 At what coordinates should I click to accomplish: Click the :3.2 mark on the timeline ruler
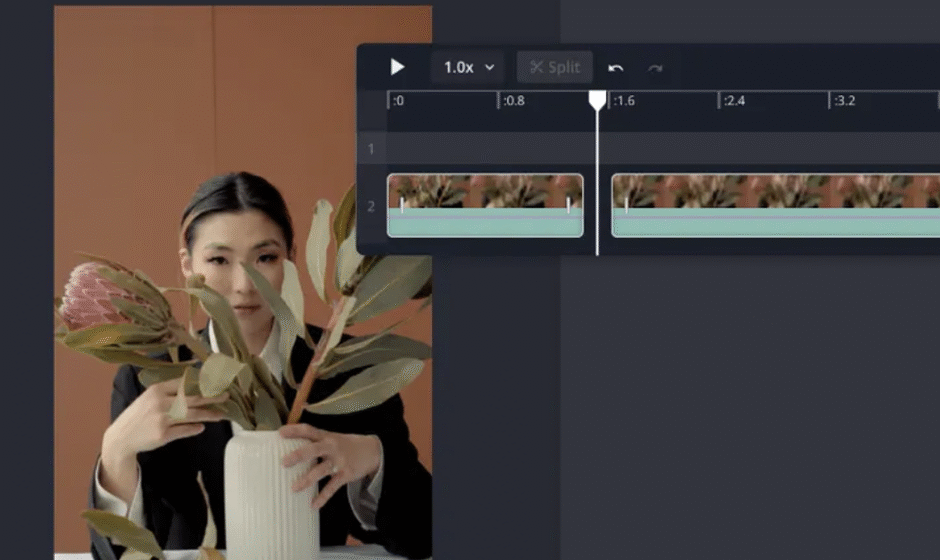[x=845, y=101]
